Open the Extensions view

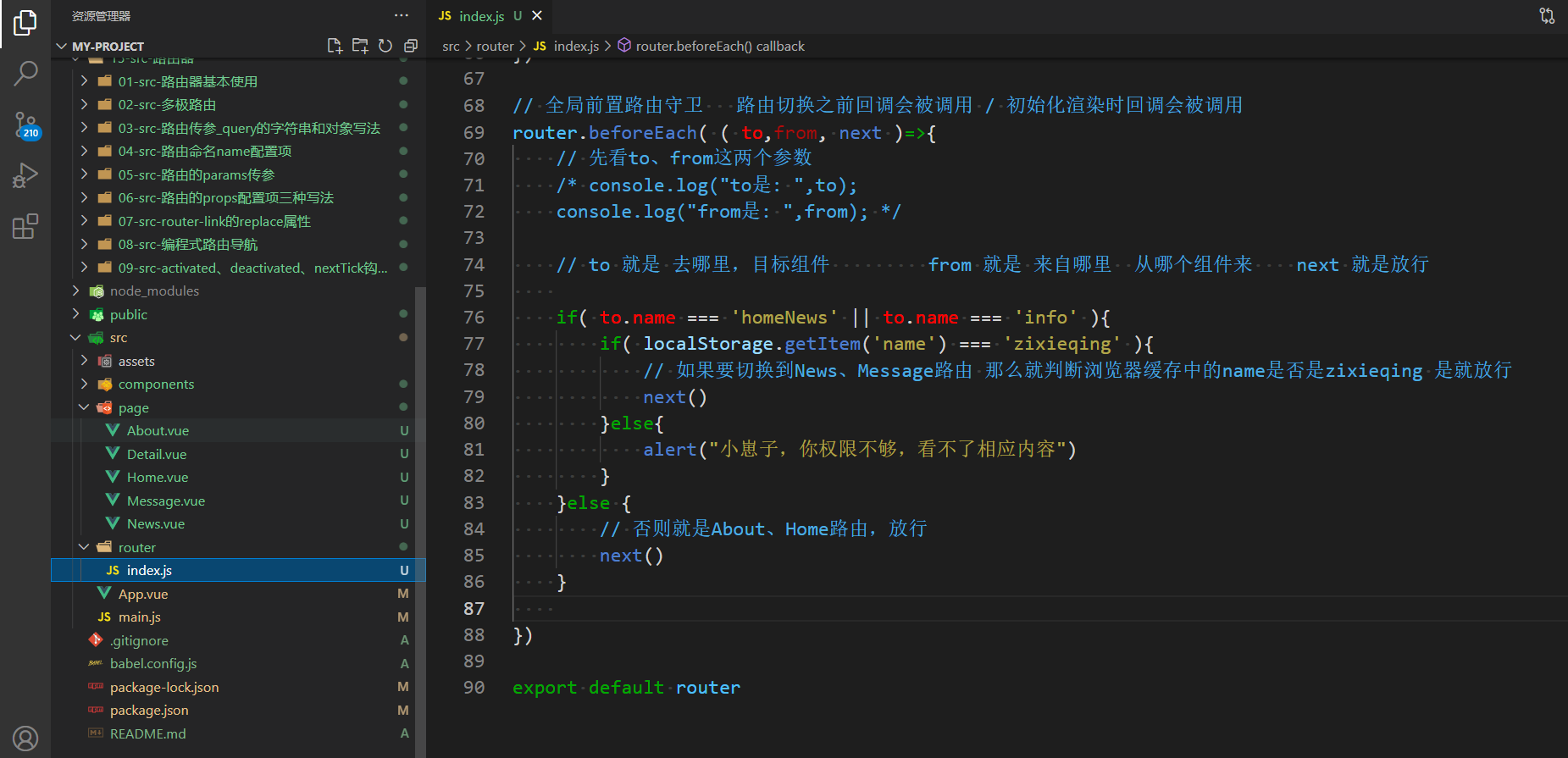click(25, 227)
